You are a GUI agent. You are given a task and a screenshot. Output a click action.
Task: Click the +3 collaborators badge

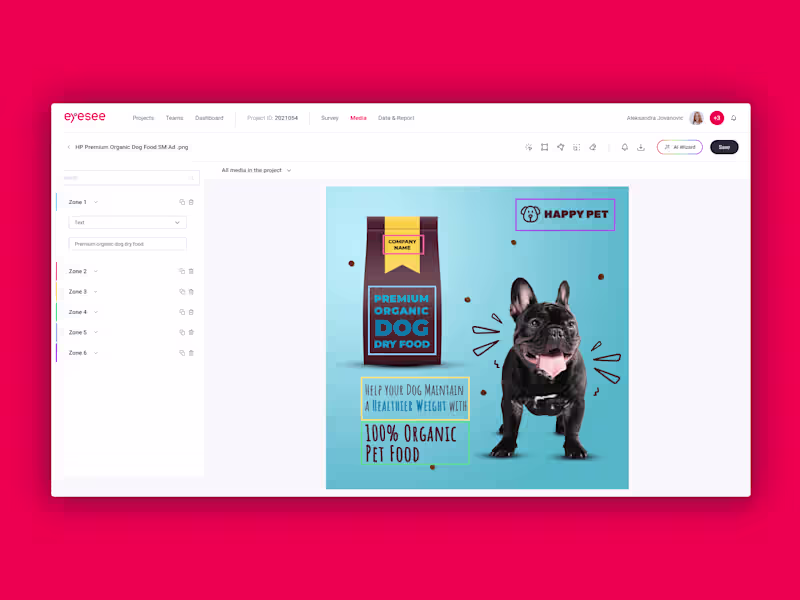[717, 118]
